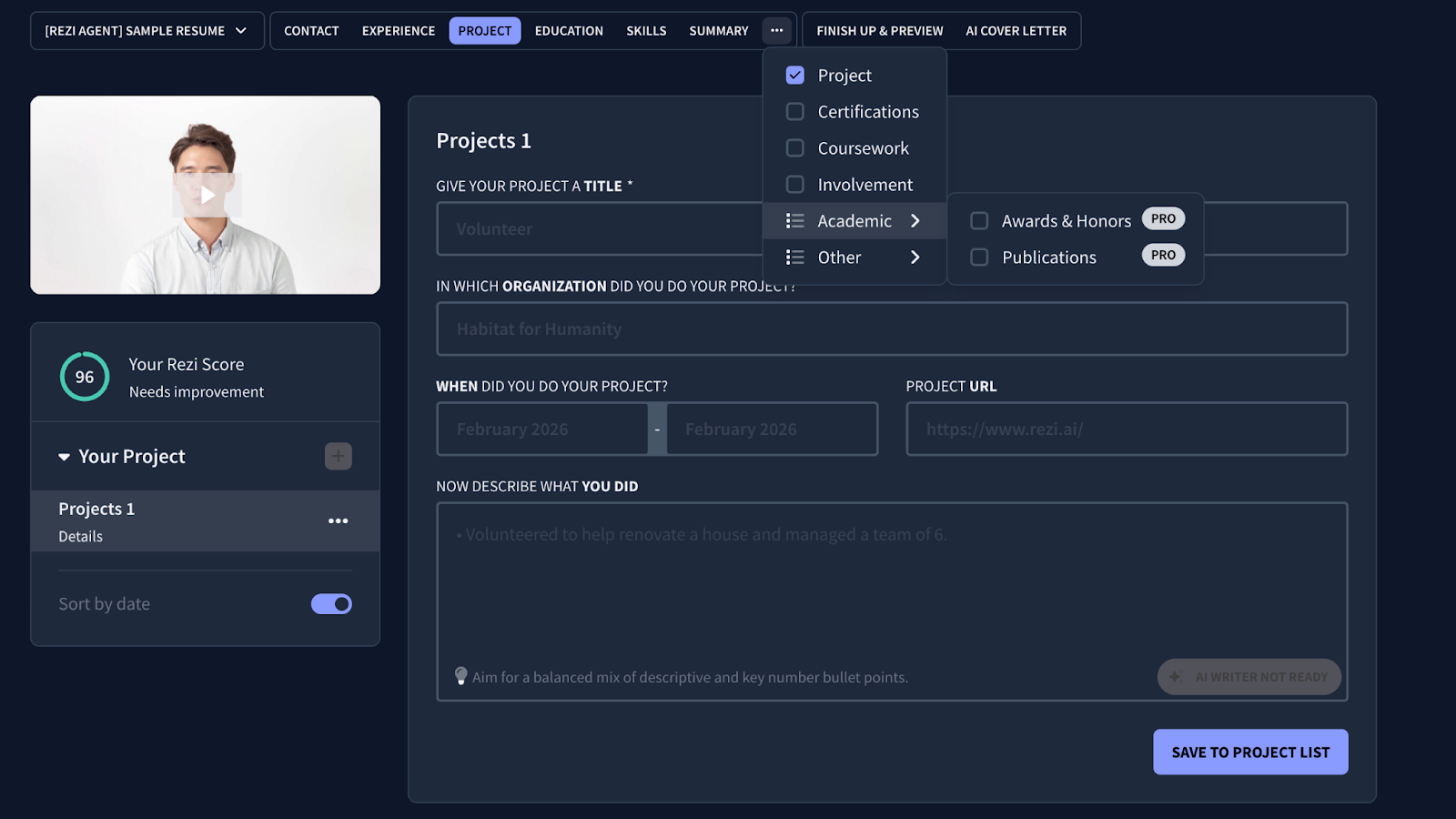
Task: Click Finish Up & Preview
Action: (x=880, y=31)
